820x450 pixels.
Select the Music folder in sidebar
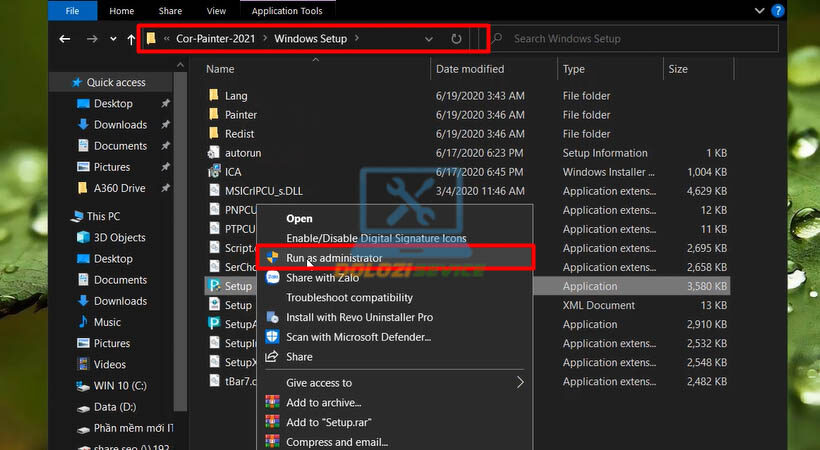tap(107, 322)
